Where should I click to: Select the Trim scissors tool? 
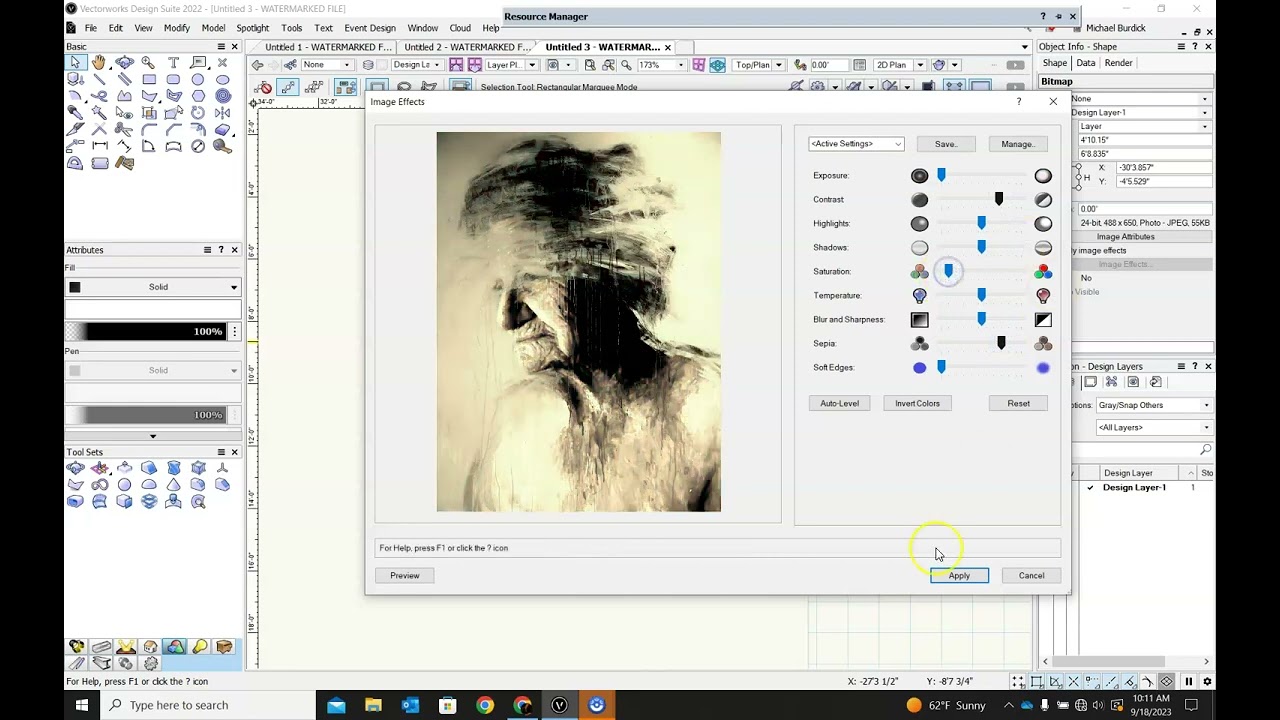coord(124,129)
